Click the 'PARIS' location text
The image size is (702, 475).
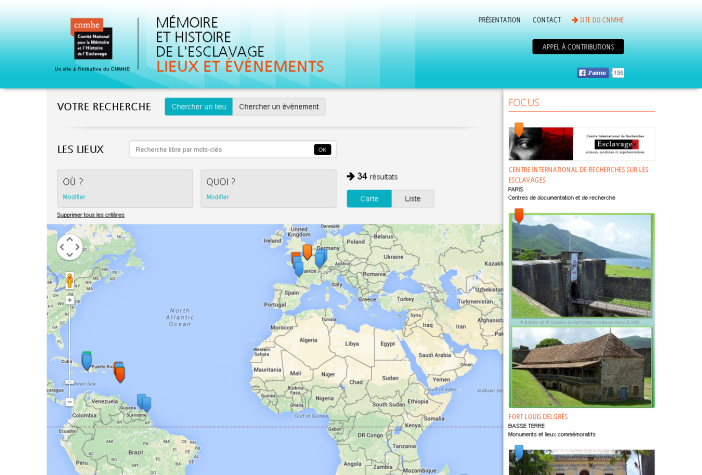[x=515, y=189]
